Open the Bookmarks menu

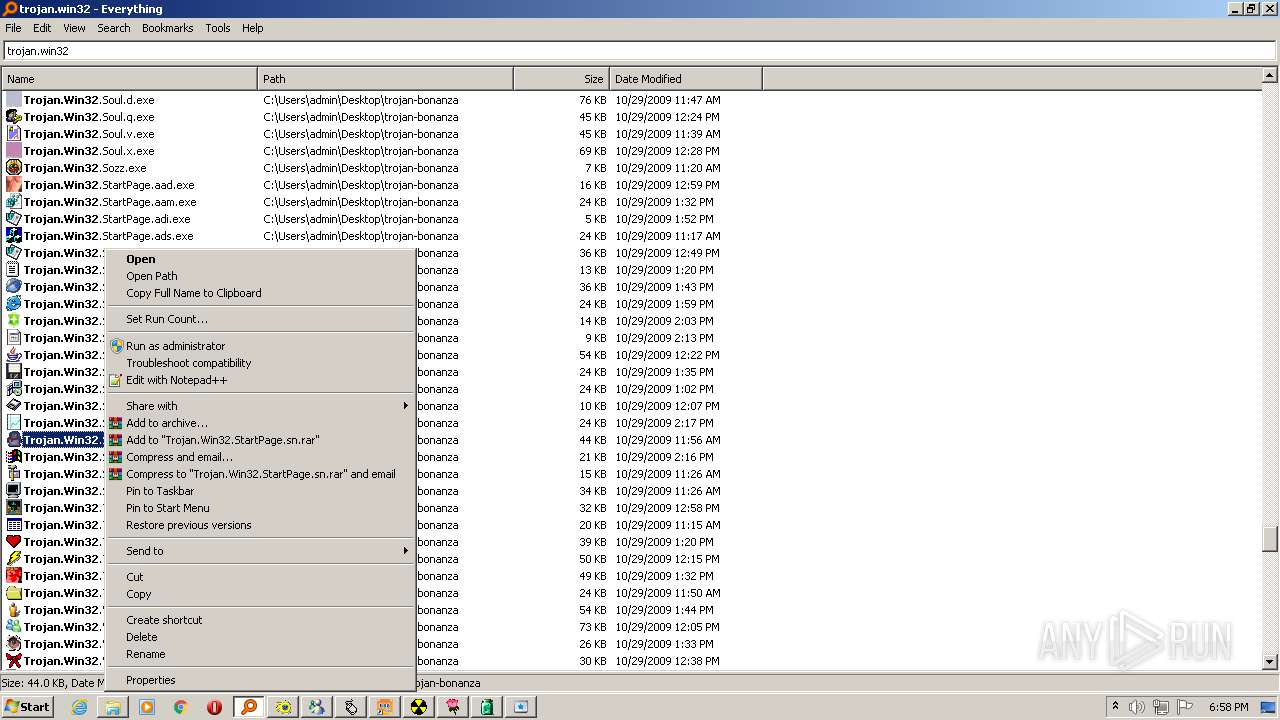pos(168,28)
